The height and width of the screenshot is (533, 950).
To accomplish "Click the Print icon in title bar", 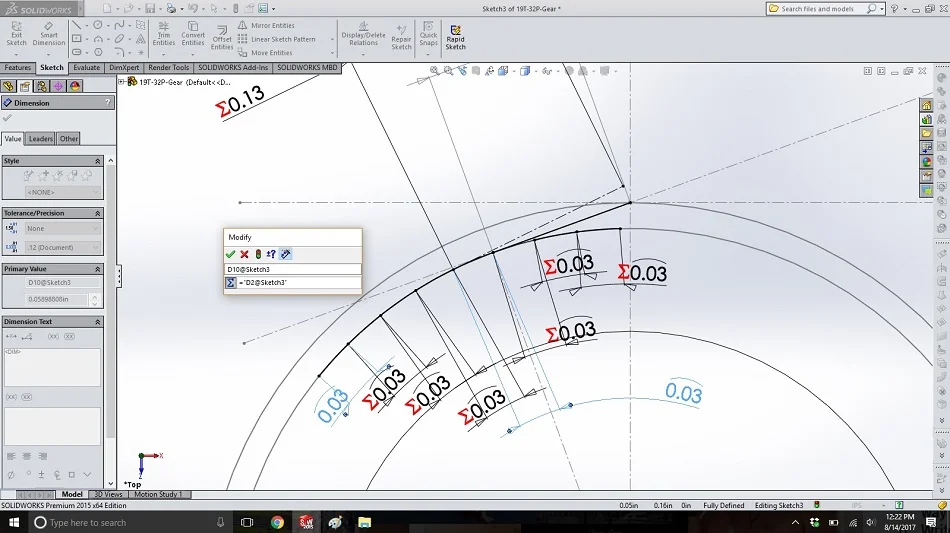I will tap(171, 8).
